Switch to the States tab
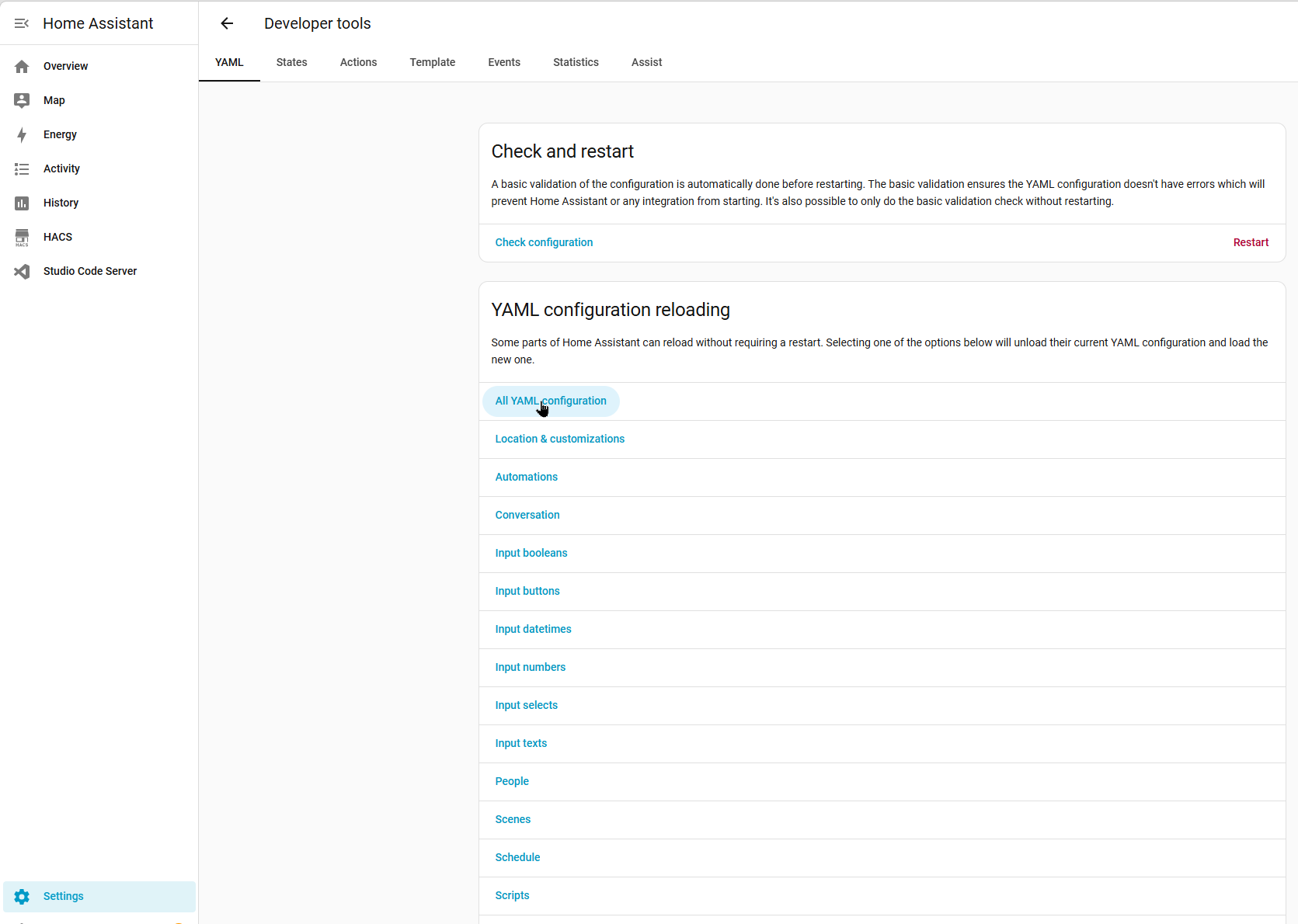This screenshot has width=1298, height=924. 292,62
